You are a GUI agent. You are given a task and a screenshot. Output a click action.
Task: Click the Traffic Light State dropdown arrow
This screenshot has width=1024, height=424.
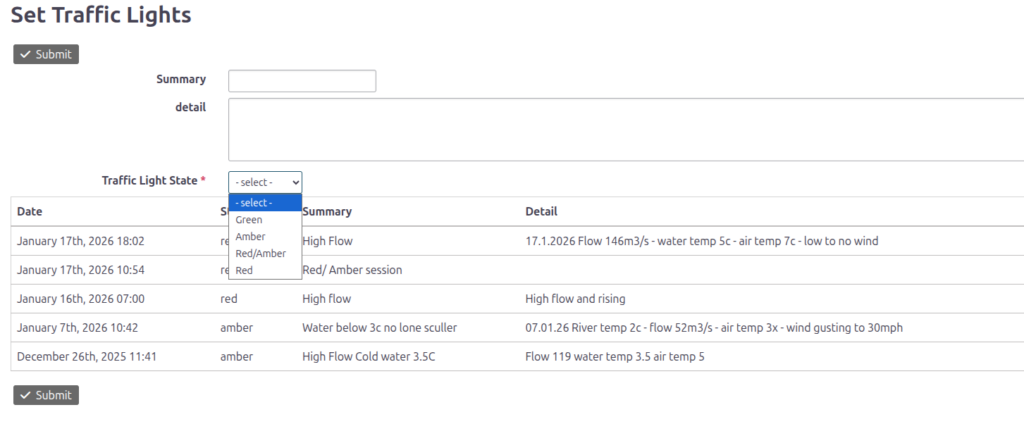(x=295, y=182)
